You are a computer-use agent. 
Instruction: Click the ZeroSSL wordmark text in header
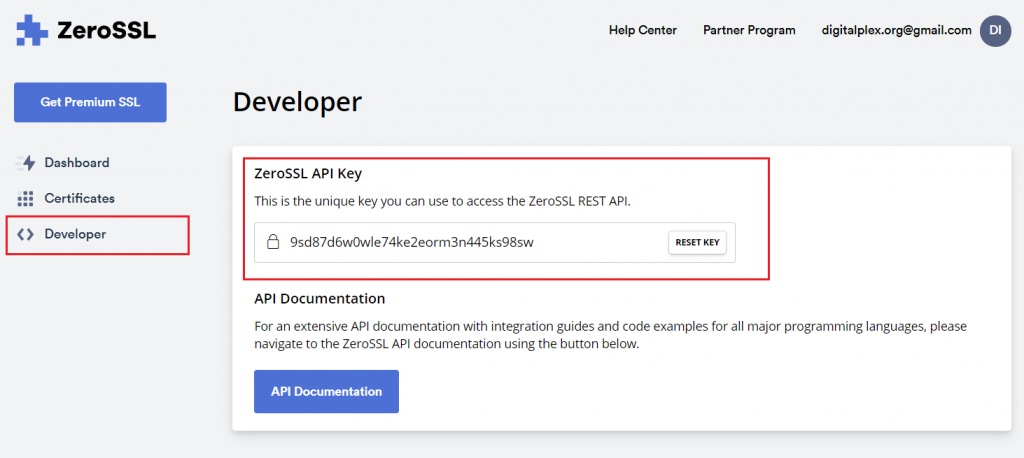(x=106, y=31)
